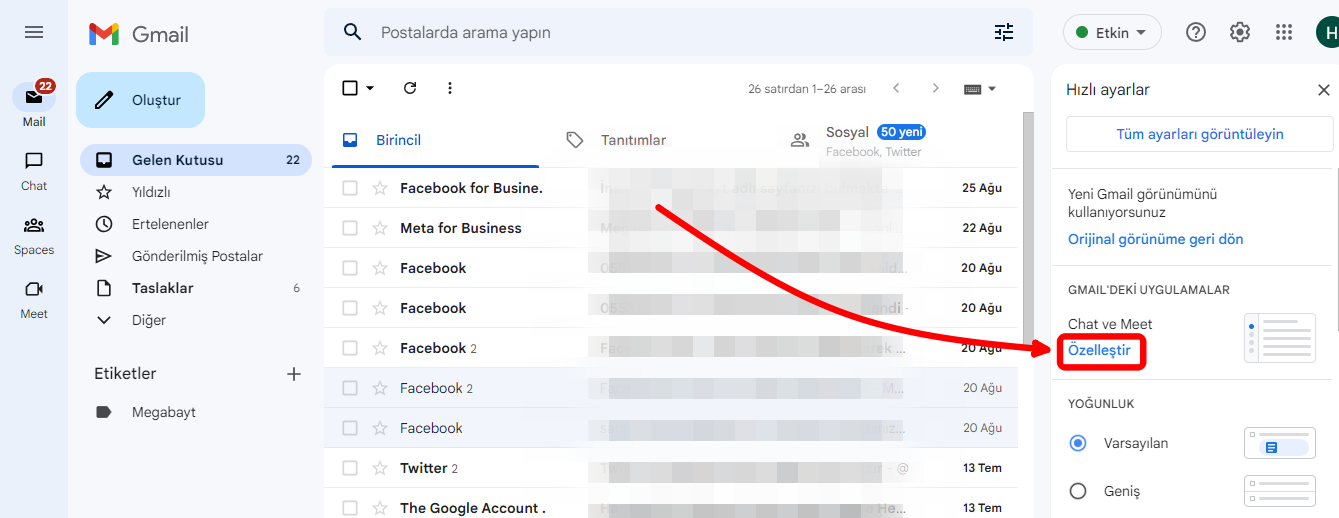Image resolution: width=1339 pixels, height=518 pixels.
Task: Open Meet in the left sidebar
Action: 34,296
